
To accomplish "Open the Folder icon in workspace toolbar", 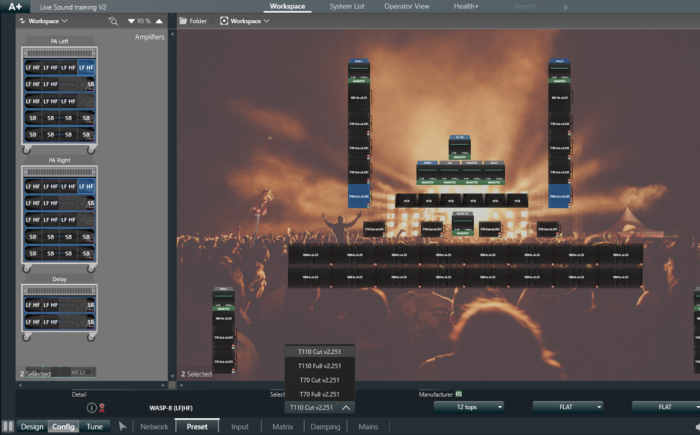I will tap(193, 20).
